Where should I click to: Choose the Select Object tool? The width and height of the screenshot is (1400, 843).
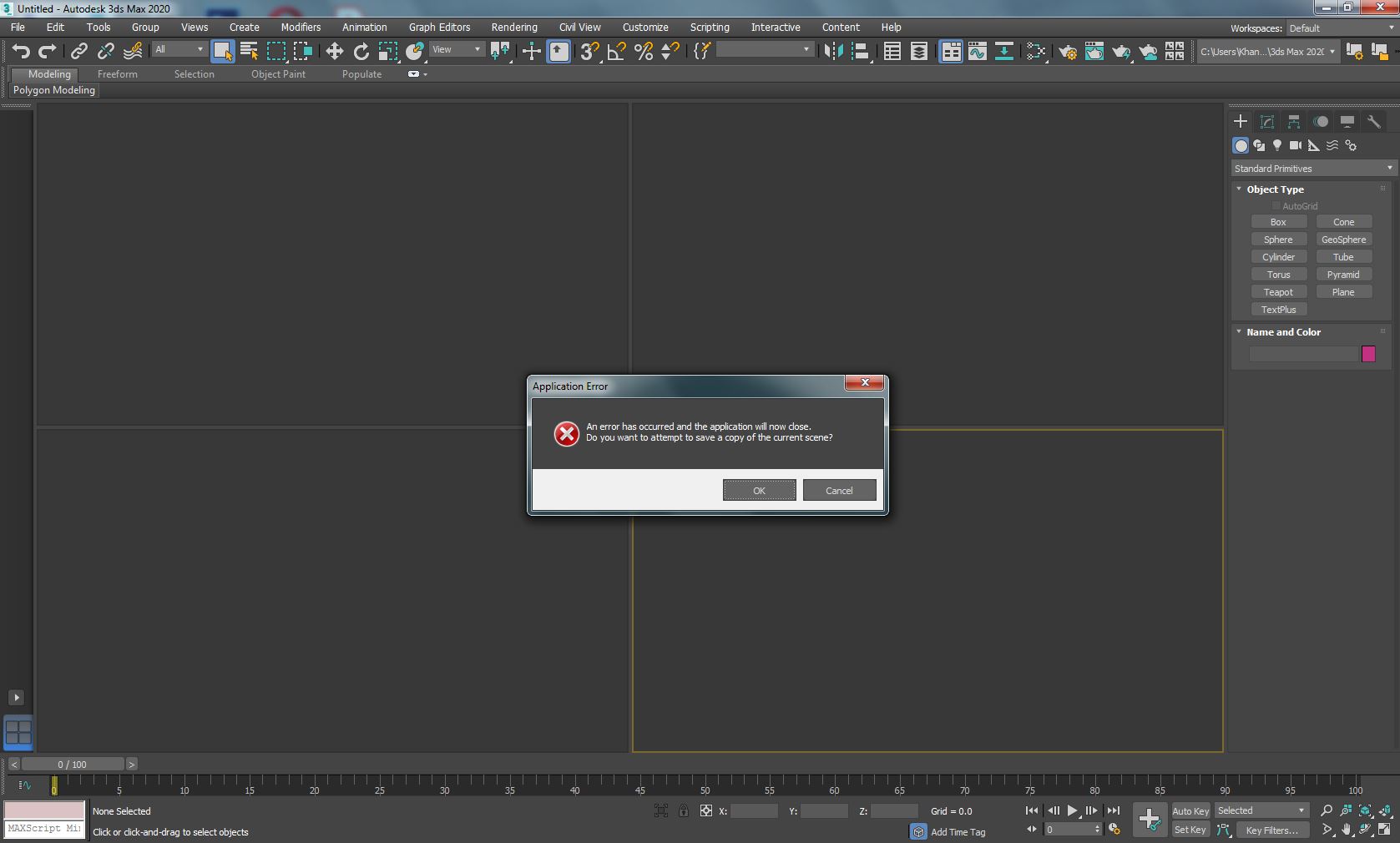coord(222,51)
